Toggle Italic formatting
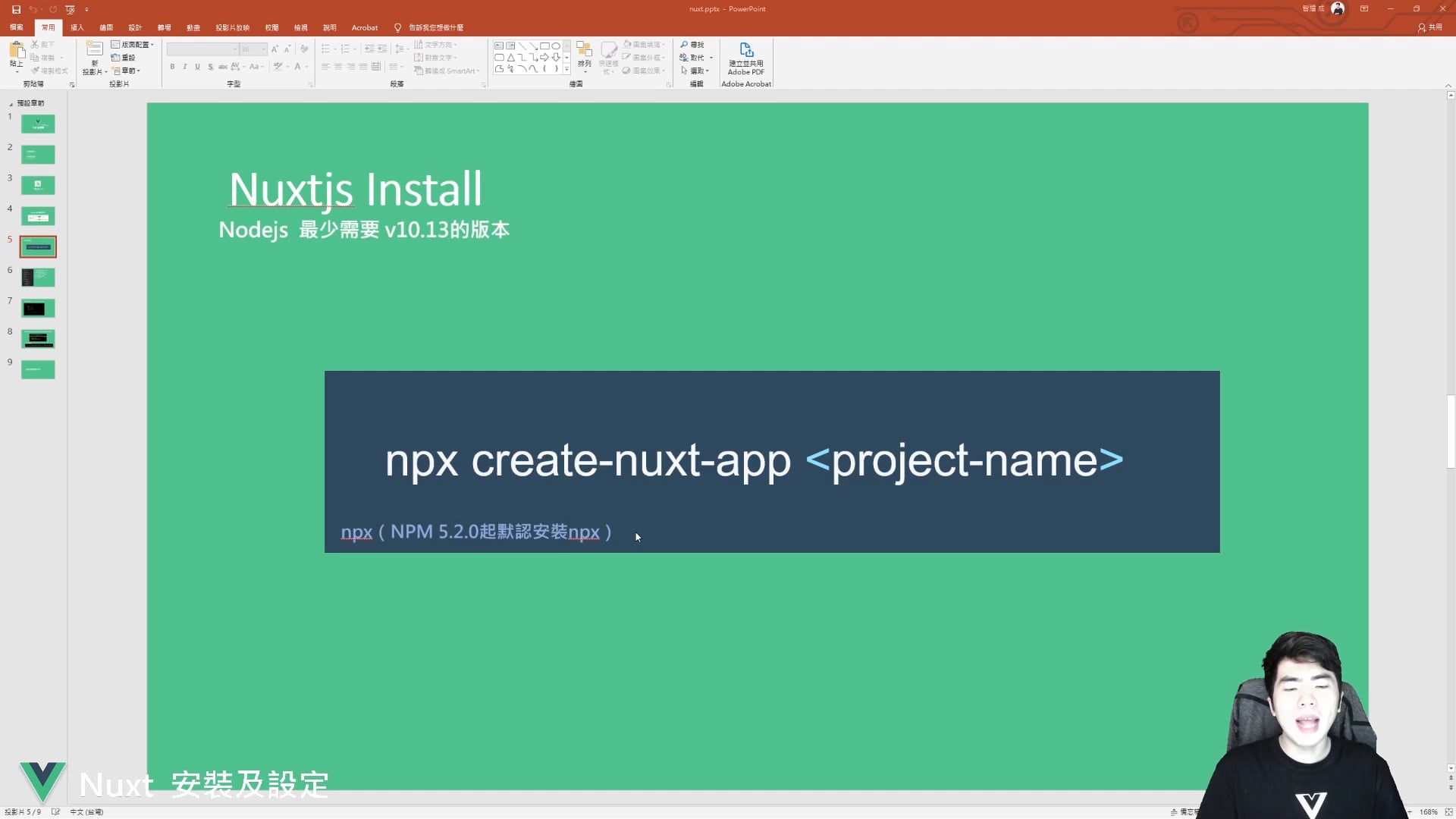The width and height of the screenshot is (1456, 819). click(x=184, y=67)
